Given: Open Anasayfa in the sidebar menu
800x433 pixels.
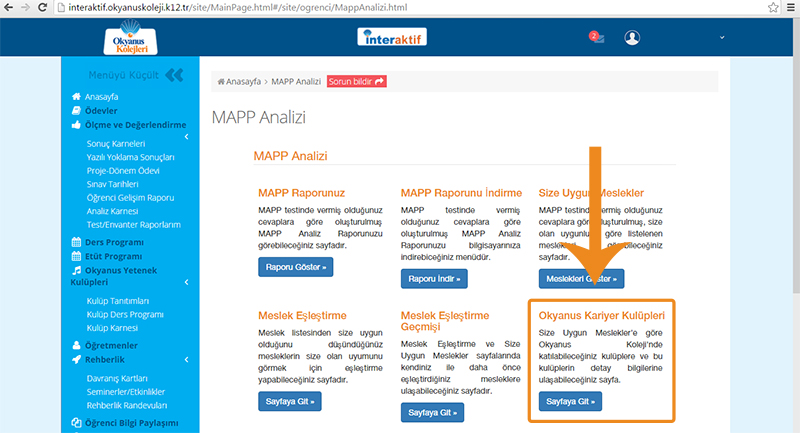Looking at the screenshot, I should [x=102, y=96].
